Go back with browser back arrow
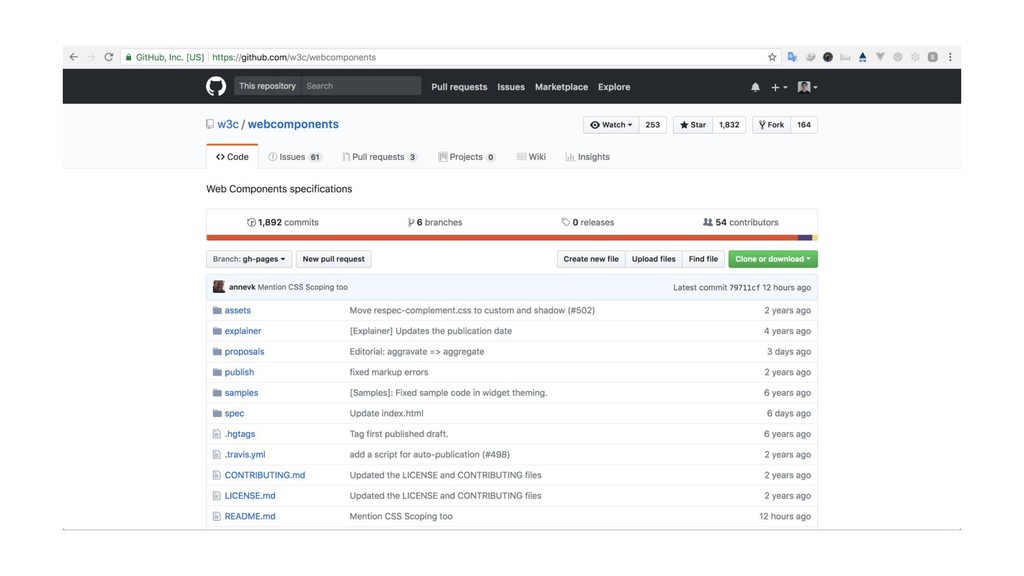 73,57
